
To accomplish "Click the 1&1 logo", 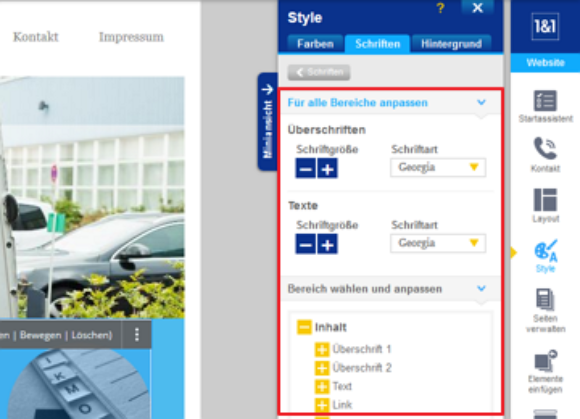I will (x=545, y=27).
